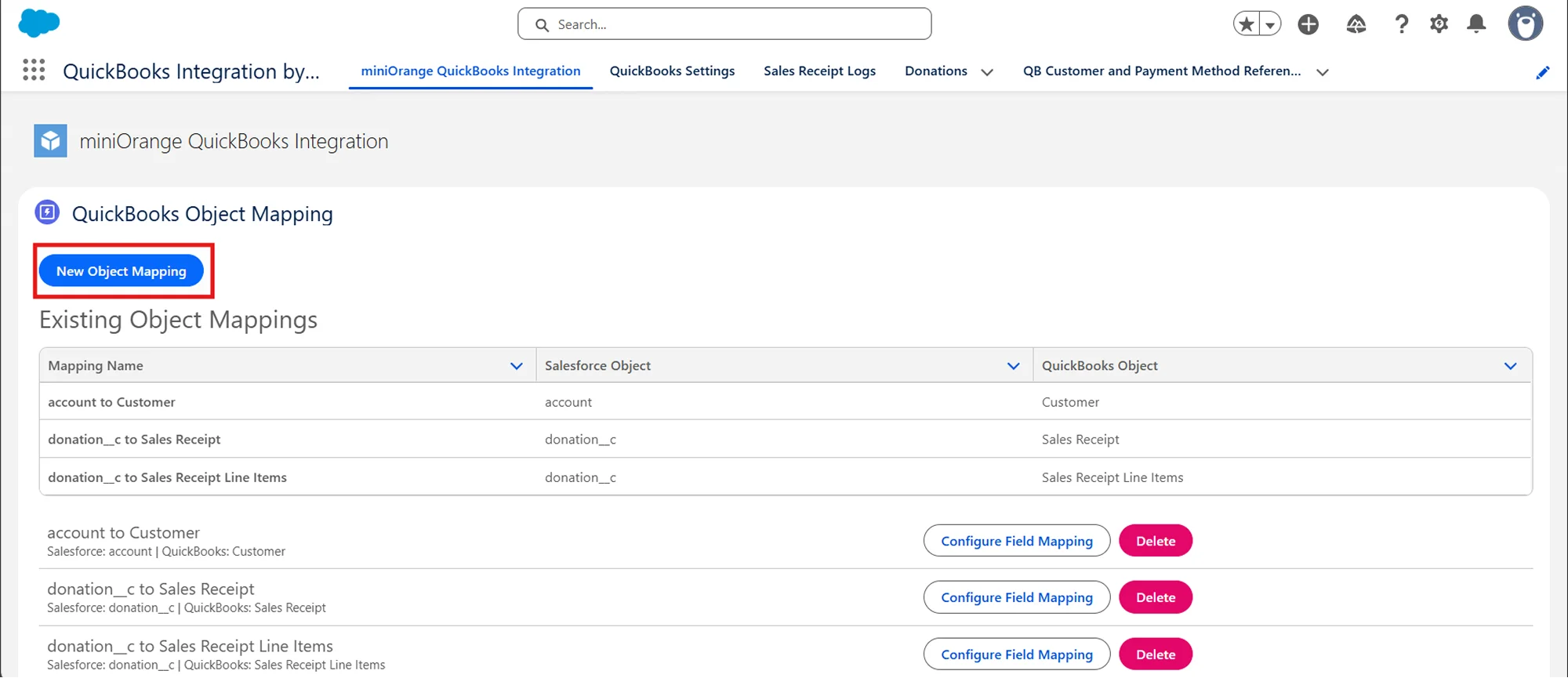
Task: Open the favorites list dropdown arrow
Action: coord(1270,24)
